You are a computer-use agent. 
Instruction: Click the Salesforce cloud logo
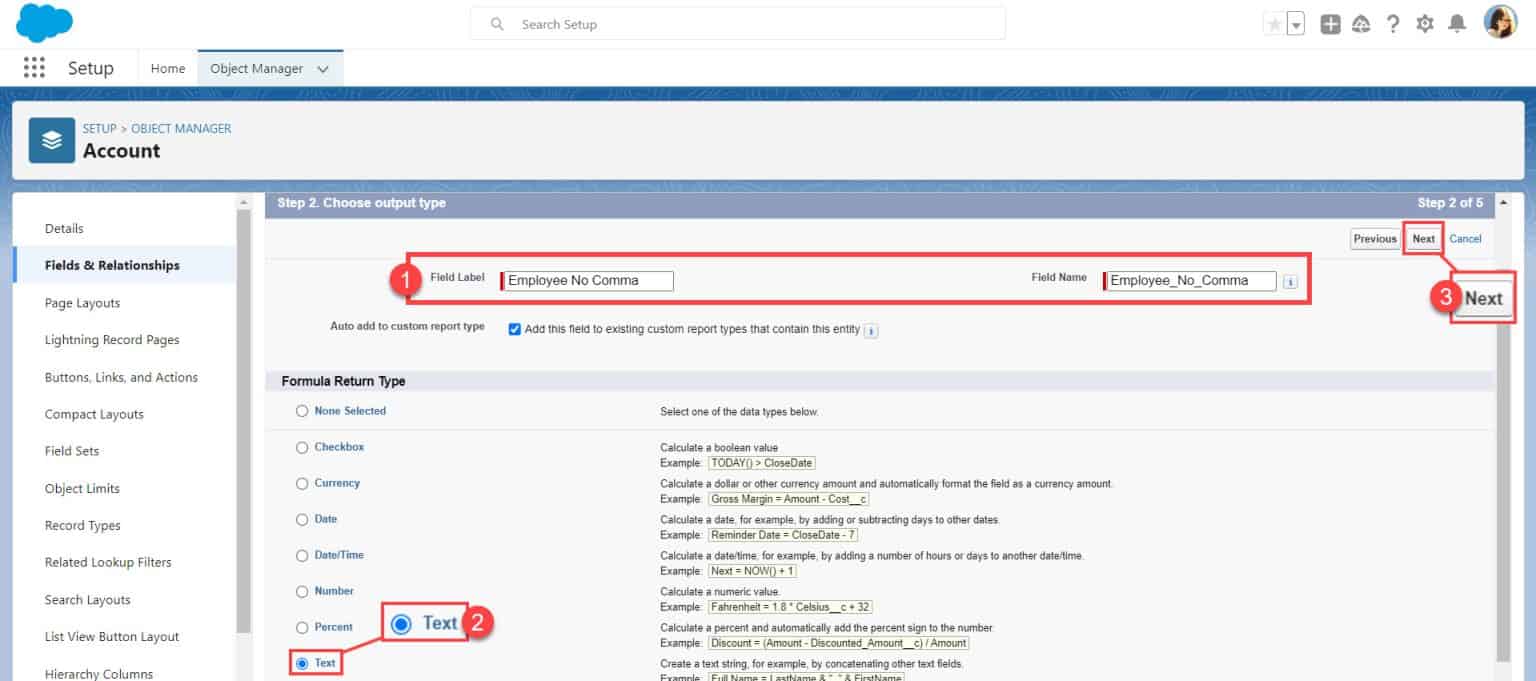pyautogui.click(x=42, y=22)
